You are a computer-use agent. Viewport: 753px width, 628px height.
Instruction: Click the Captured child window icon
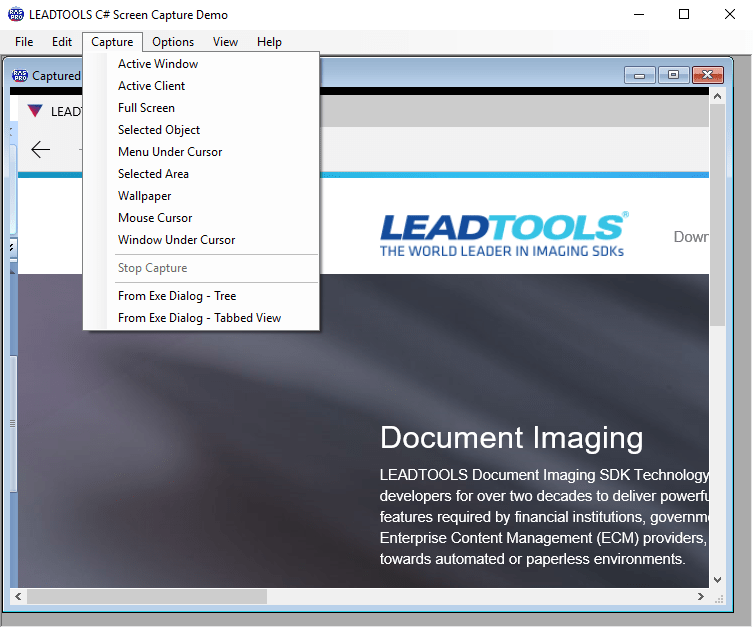tap(20, 75)
